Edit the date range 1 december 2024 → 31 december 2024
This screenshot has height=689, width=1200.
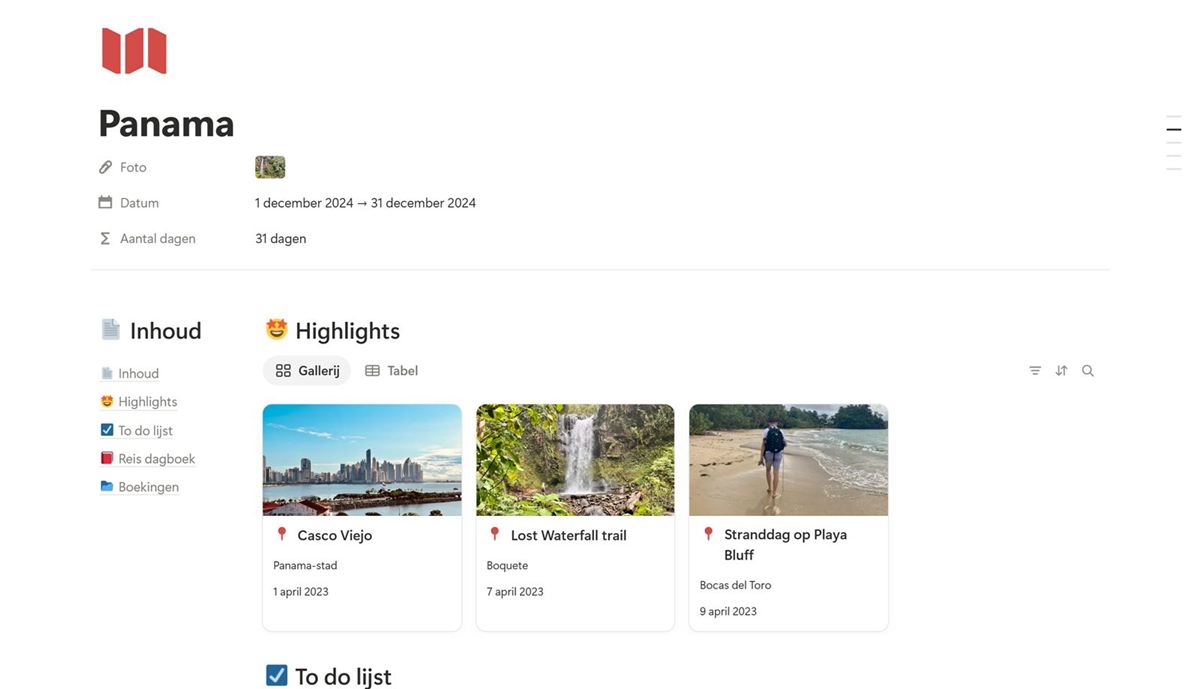[365, 203]
